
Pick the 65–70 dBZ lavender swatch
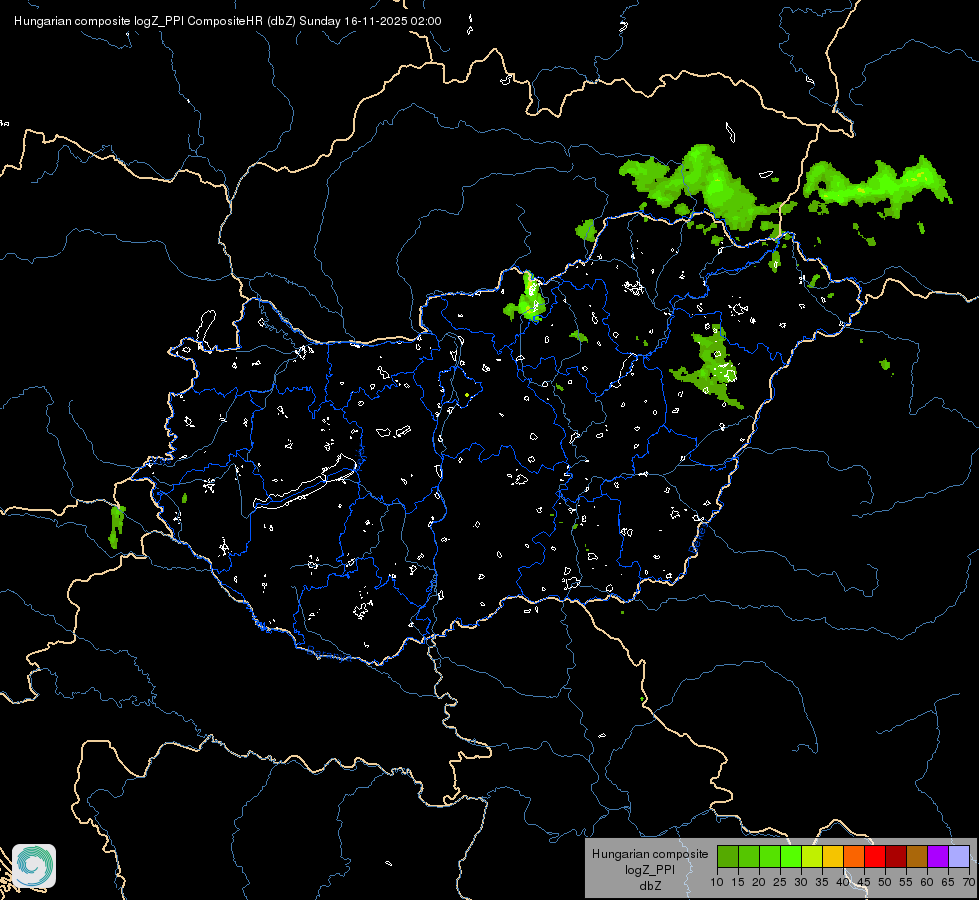(x=959, y=856)
